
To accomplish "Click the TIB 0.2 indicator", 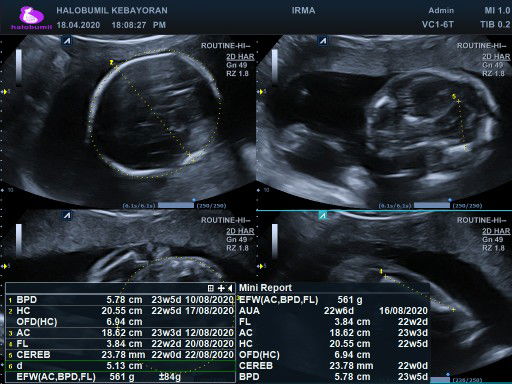I will 495,25.
